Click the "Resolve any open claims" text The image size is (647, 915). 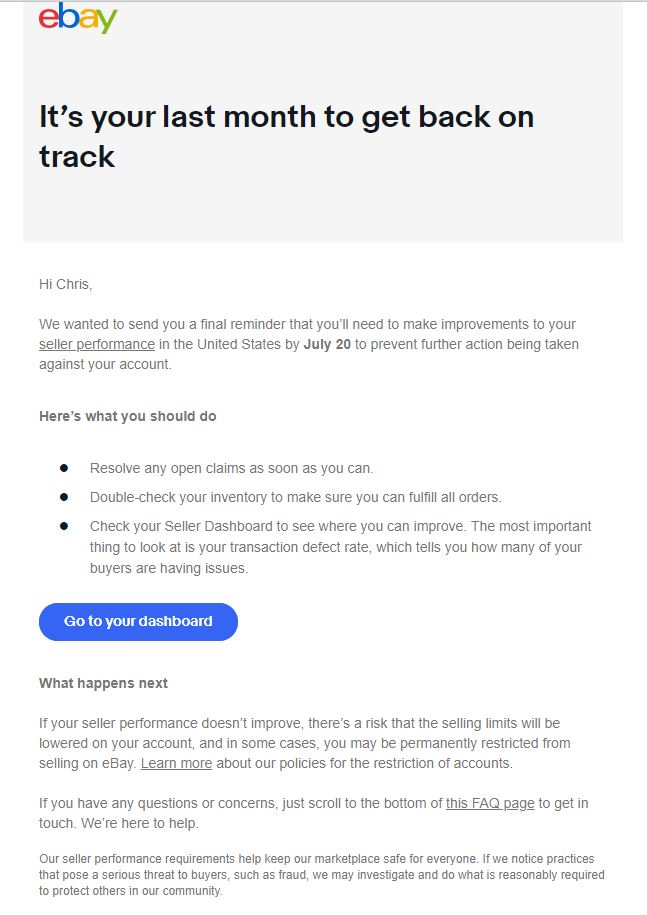pyautogui.click(x=231, y=468)
